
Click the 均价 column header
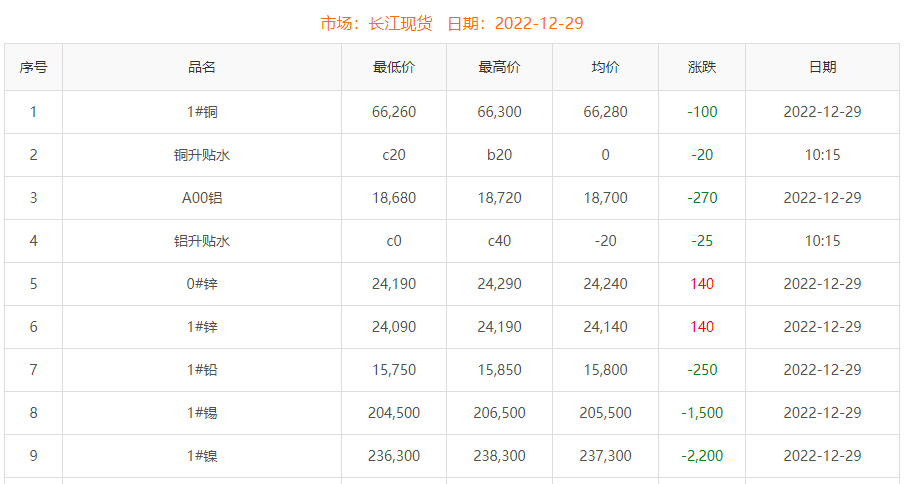[x=605, y=67]
